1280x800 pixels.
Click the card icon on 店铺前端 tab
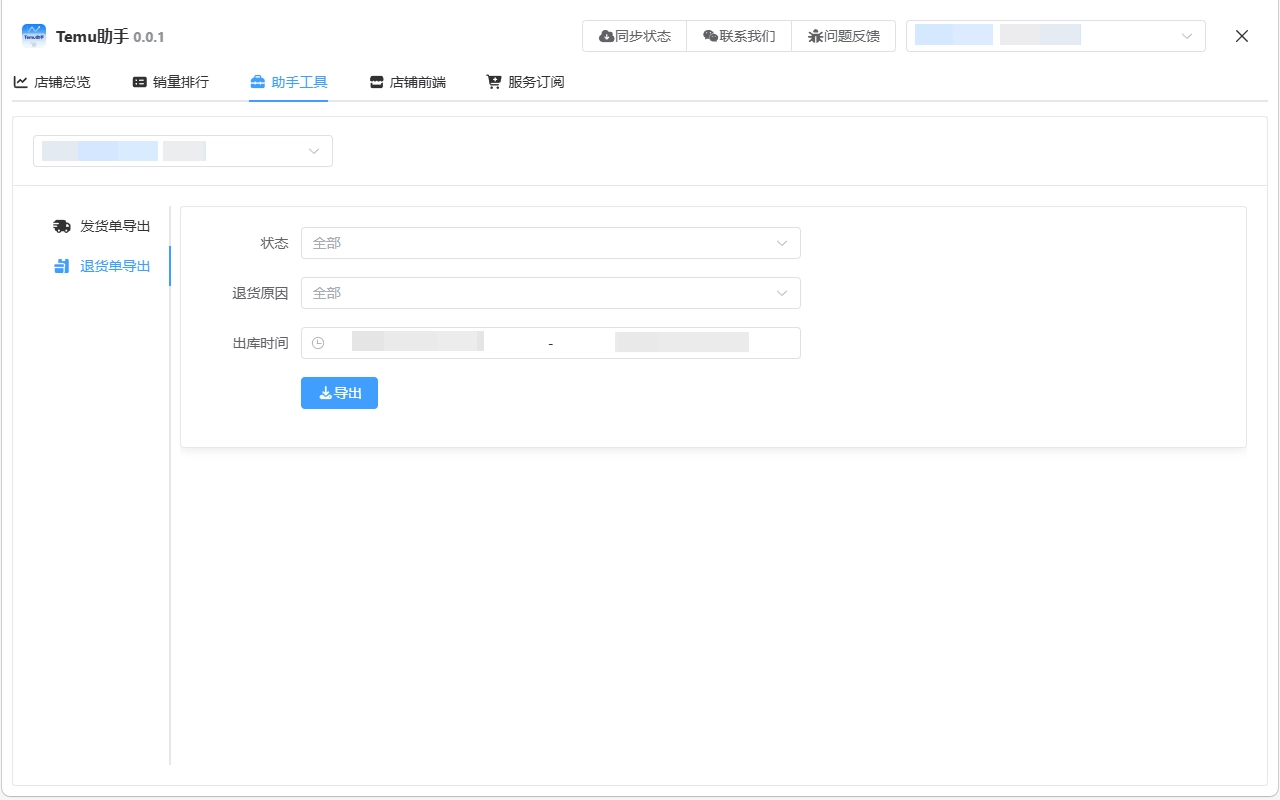[375, 81]
